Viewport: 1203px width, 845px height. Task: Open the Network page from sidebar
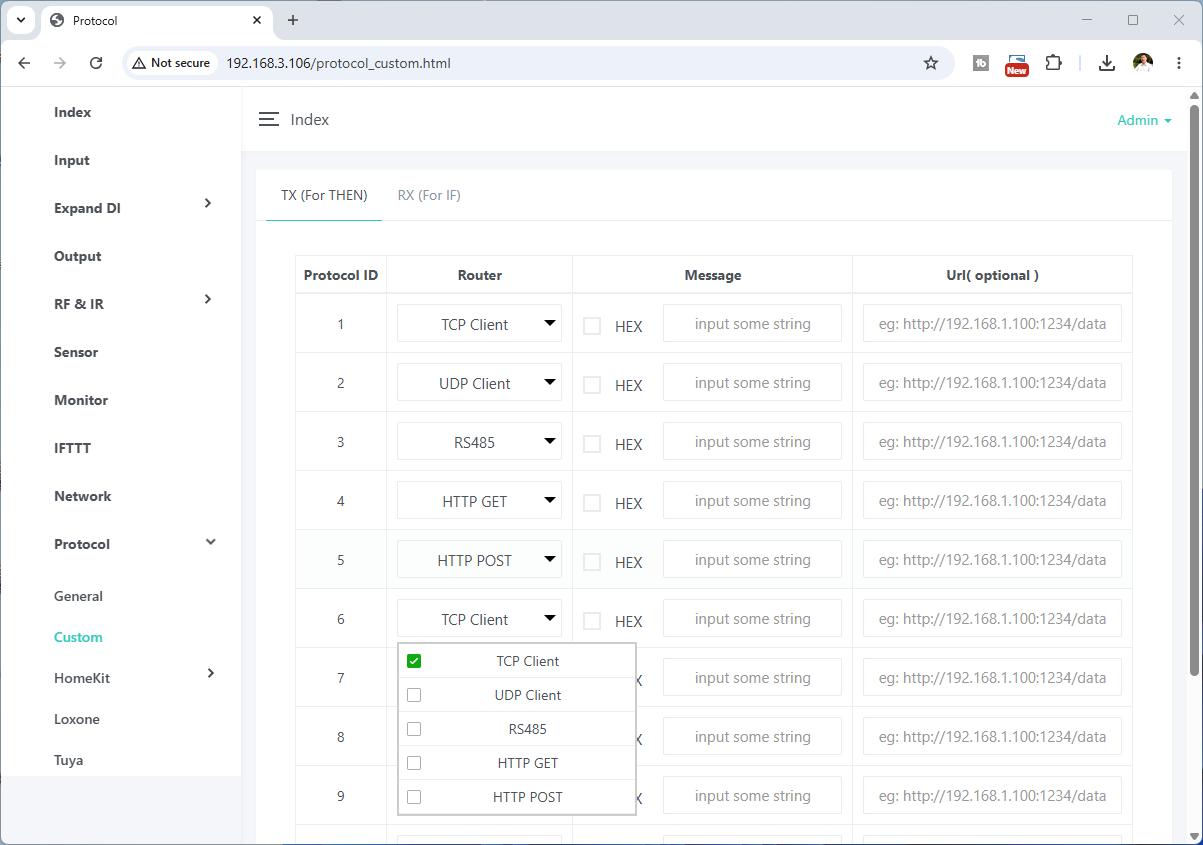[83, 496]
